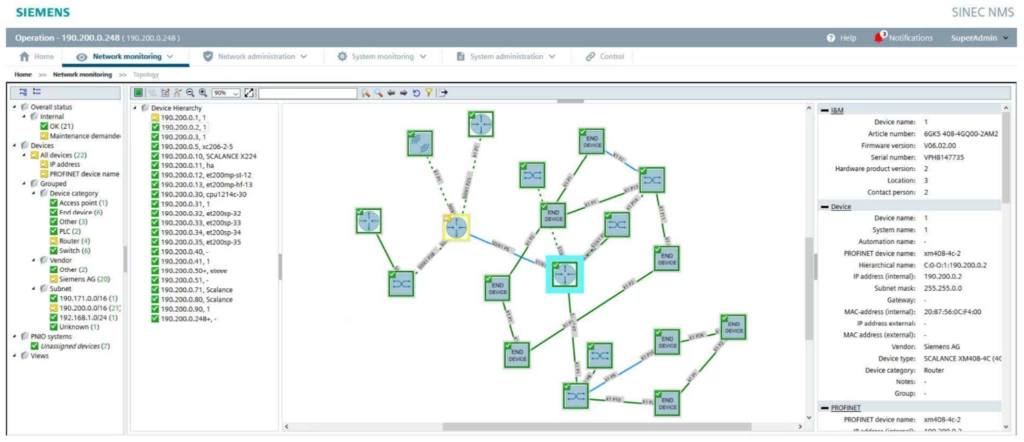
Task: Select the yellow-highlighted router node
Action: (x=457, y=227)
